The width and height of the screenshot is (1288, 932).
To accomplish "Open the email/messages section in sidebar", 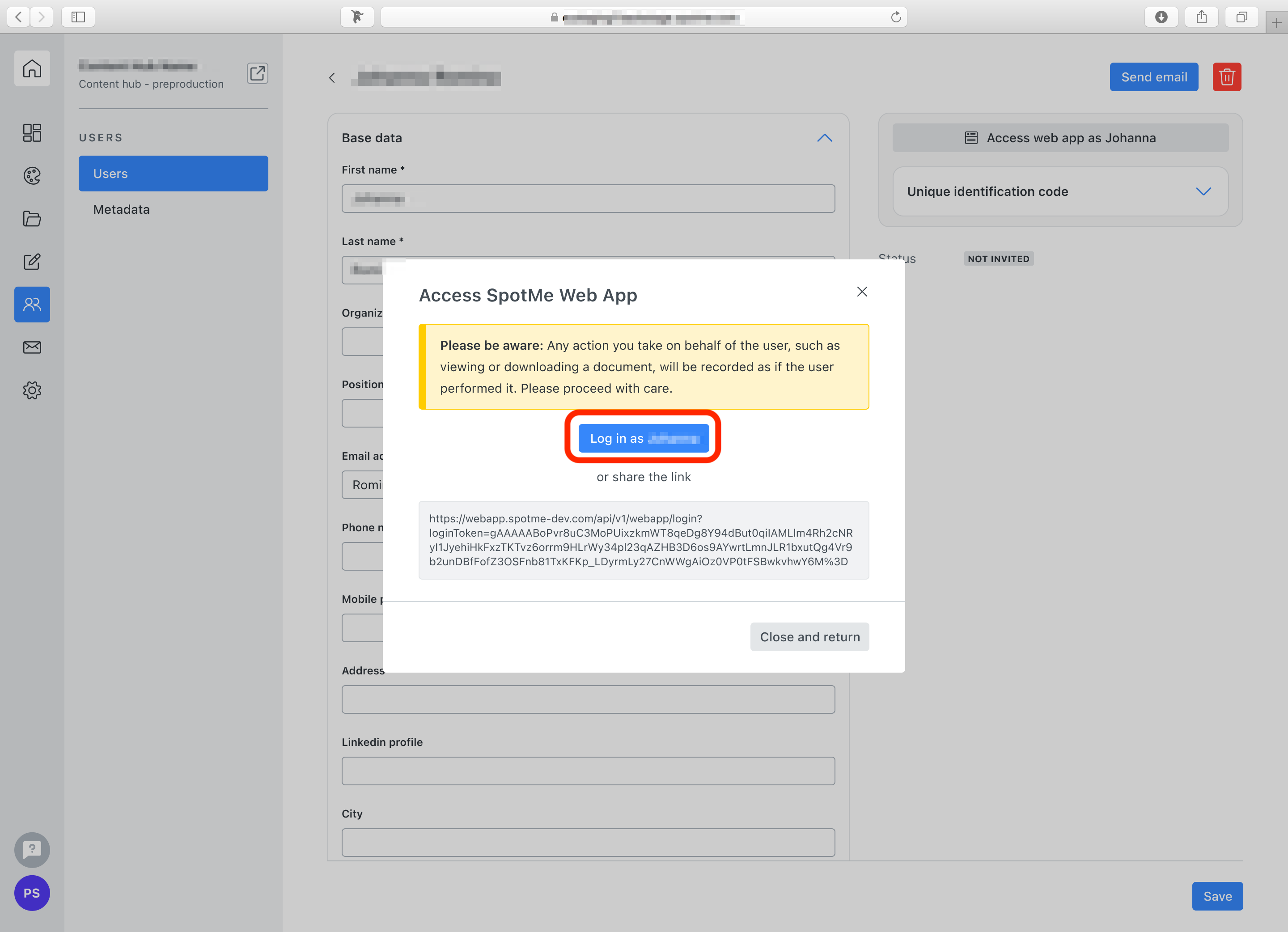I will [x=32, y=347].
